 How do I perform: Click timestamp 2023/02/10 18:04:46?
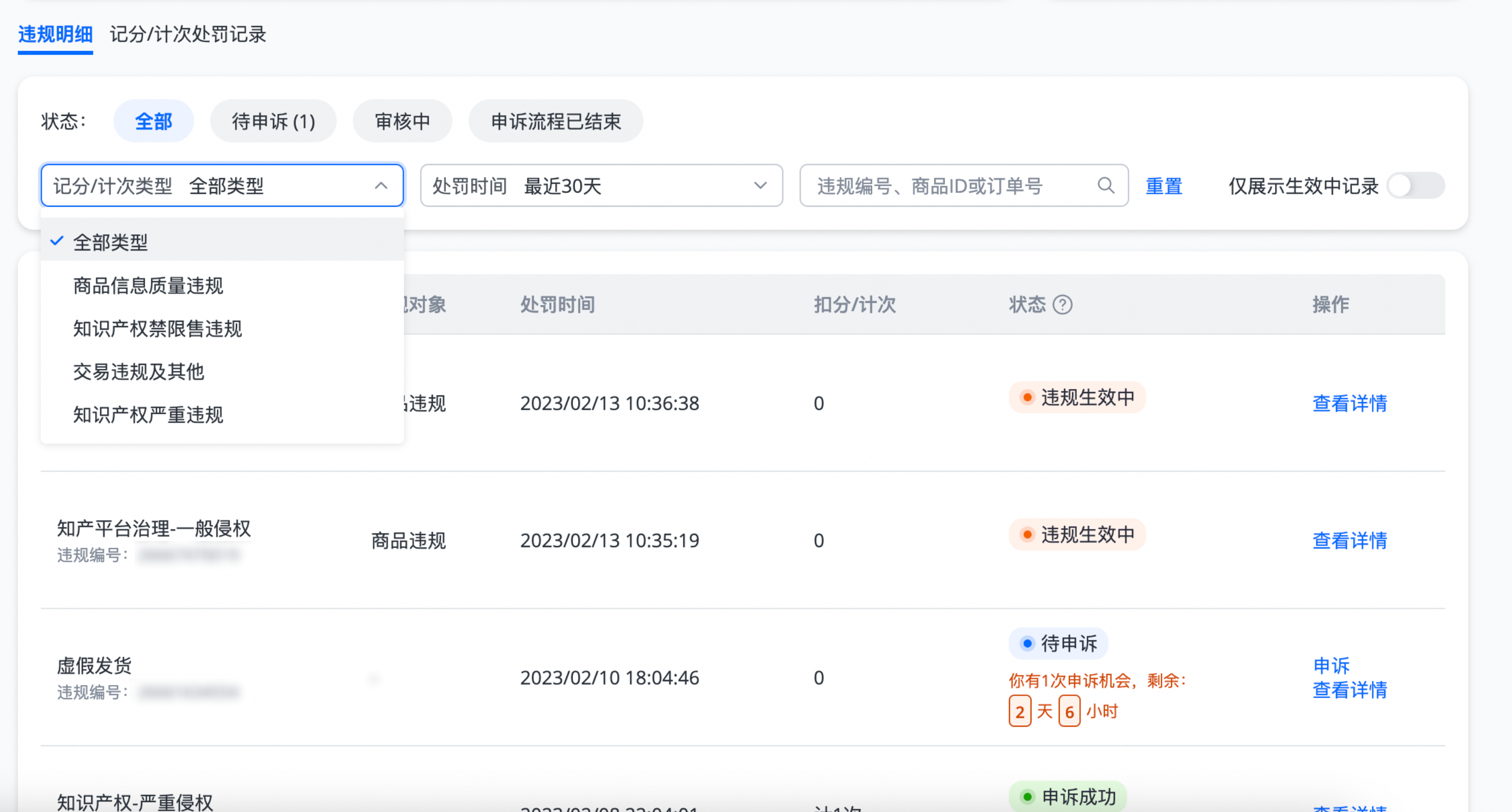[609, 678]
